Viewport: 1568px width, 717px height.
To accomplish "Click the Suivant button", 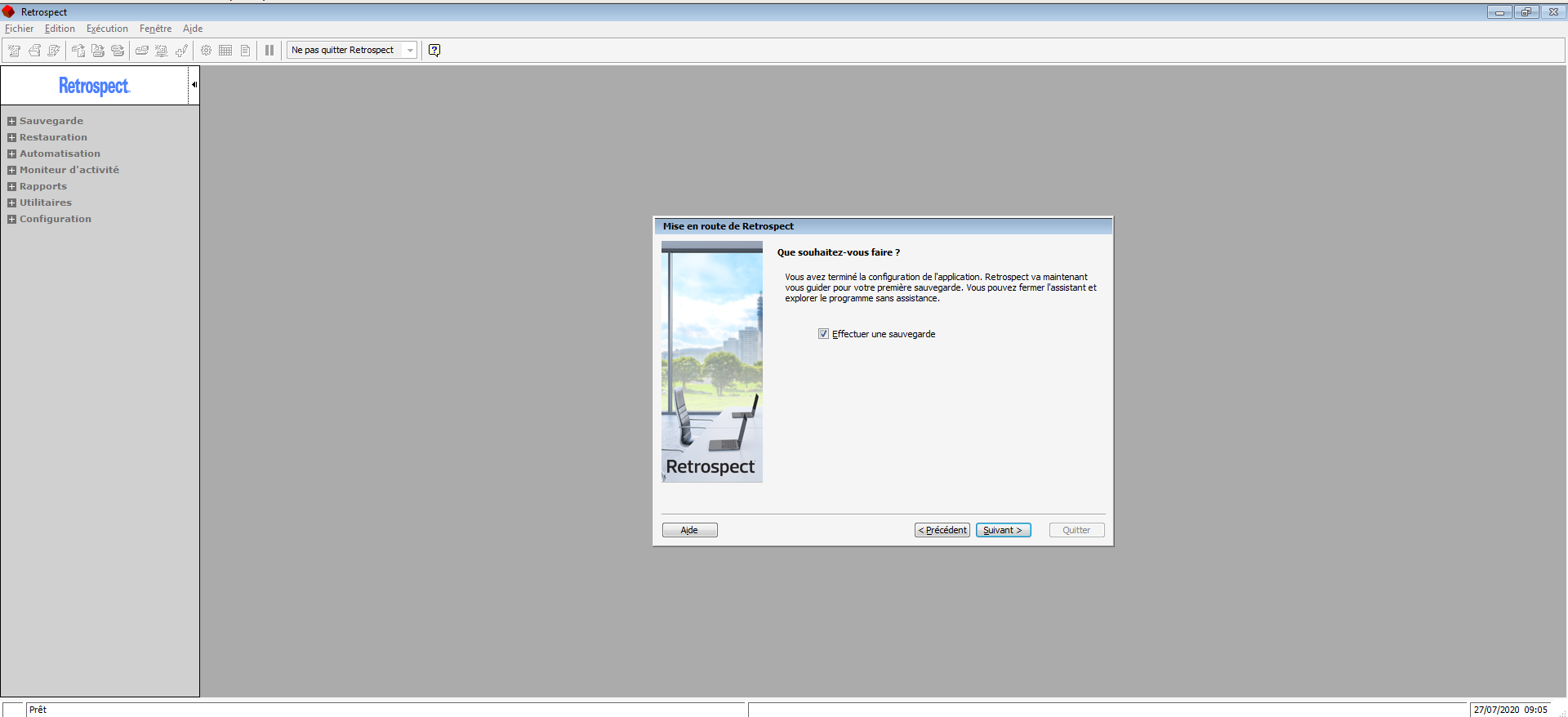I will point(1003,530).
